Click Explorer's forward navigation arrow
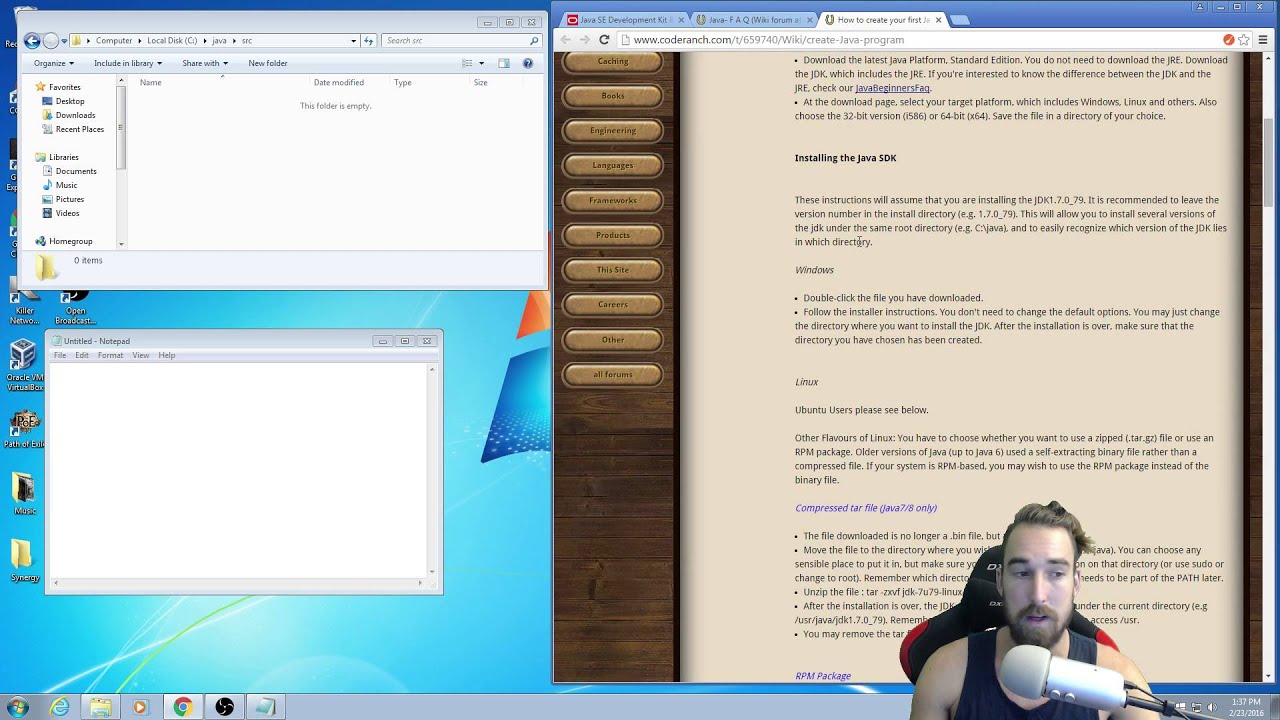This screenshot has width=1280, height=720. pos(51,41)
